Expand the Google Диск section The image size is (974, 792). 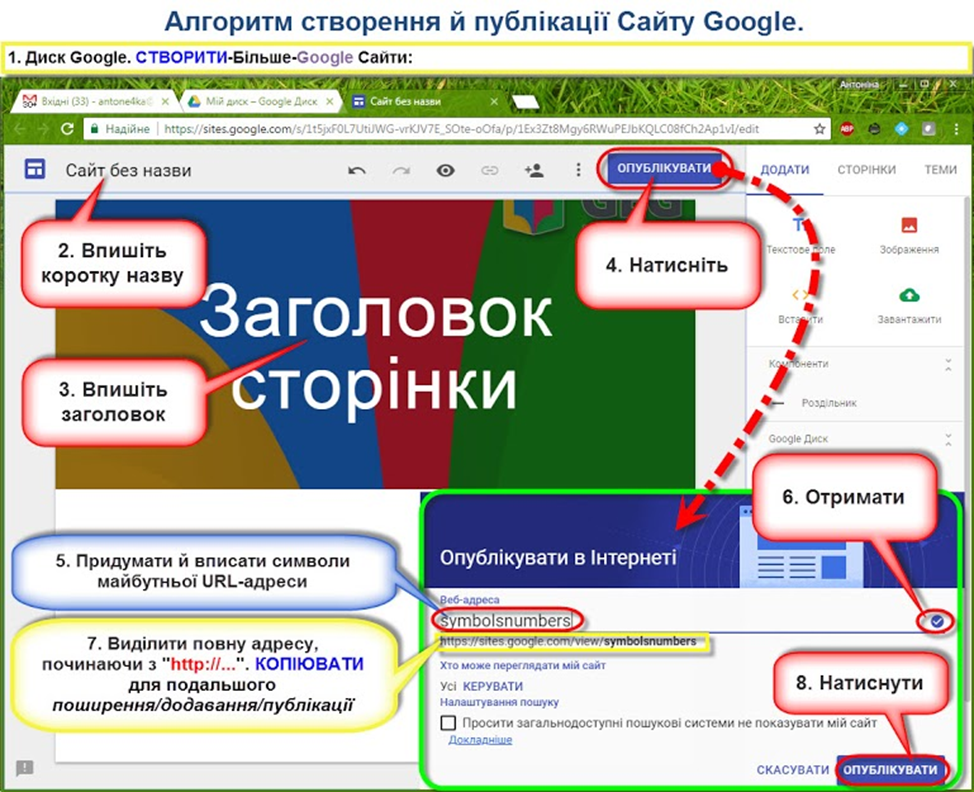point(948,436)
